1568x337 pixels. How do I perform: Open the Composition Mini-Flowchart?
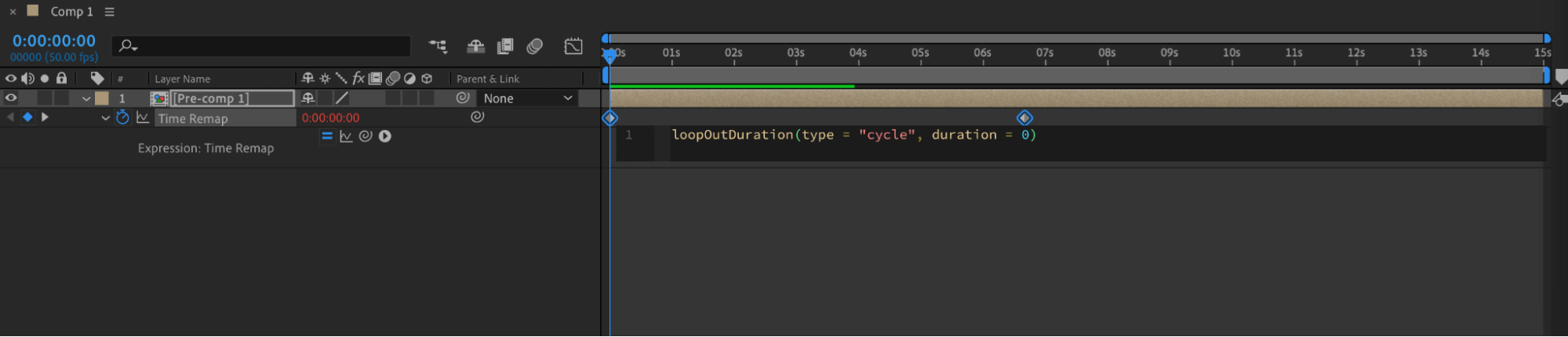(x=438, y=46)
